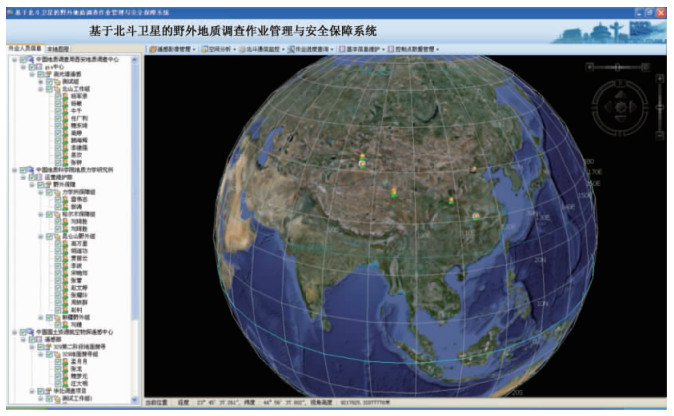The width and height of the screenshot is (674, 416).
Task: Click the folder icon of 昆仑山野外组
Action: (x=57, y=236)
